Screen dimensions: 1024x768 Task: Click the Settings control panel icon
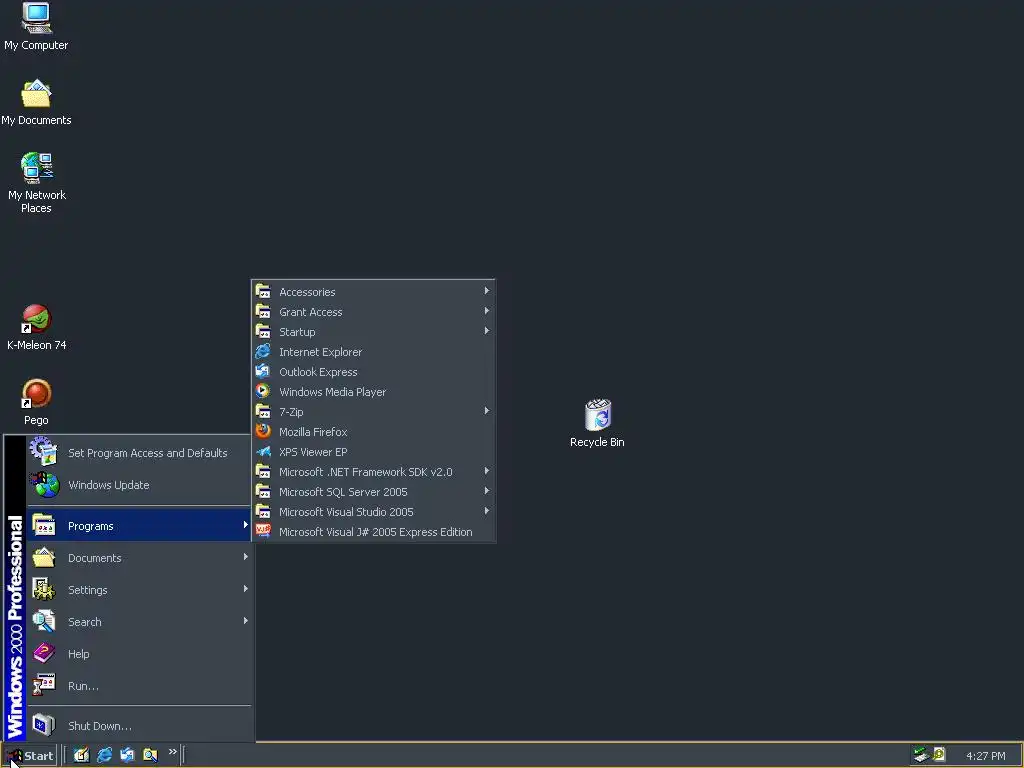44,589
